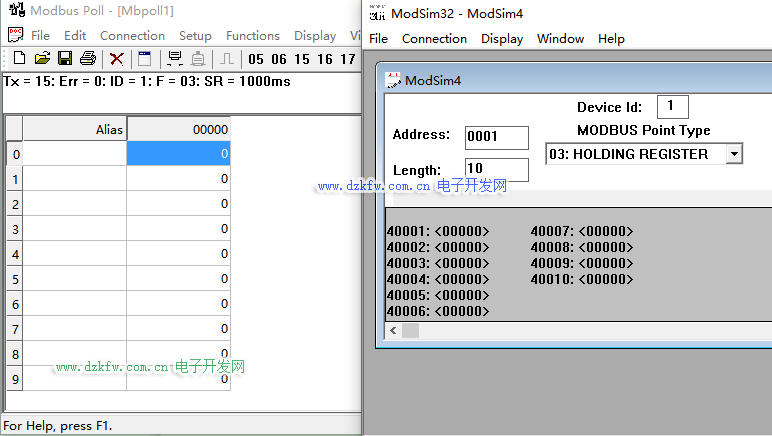
Task: Select the highlighted cell in row 0
Action: [x=178, y=154]
